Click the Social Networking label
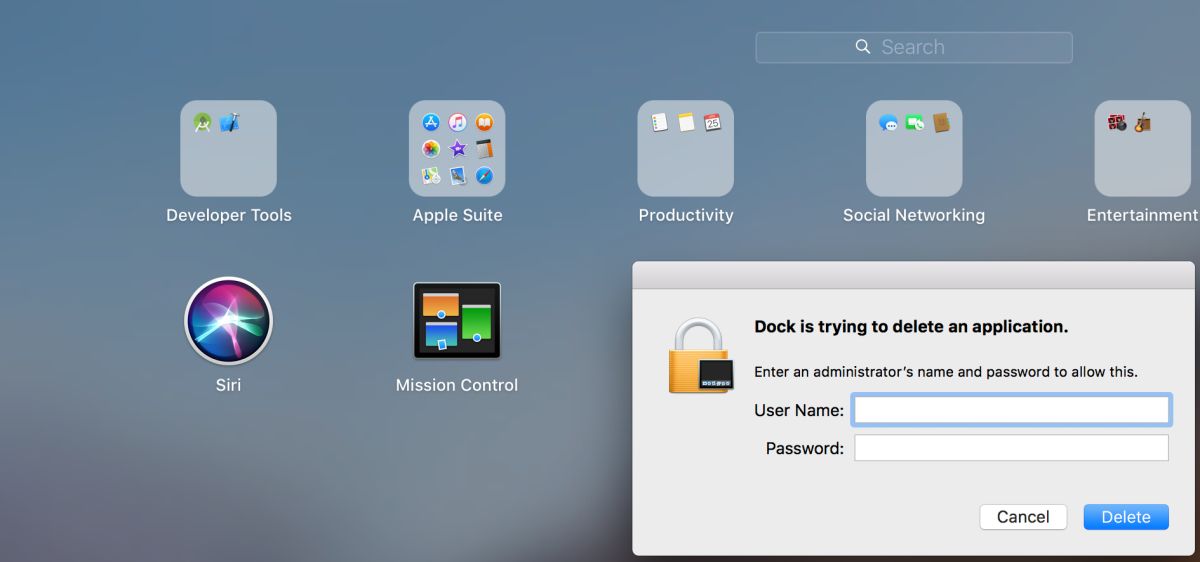This screenshot has width=1200, height=562. pyautogui.click(x=914, y=215)
